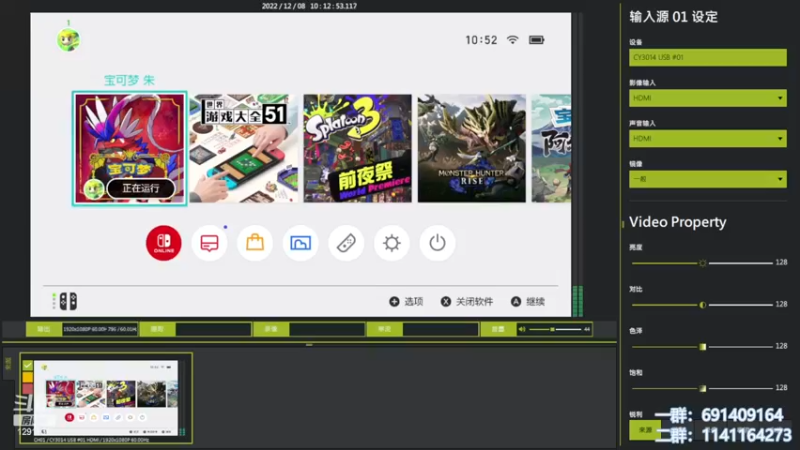Click the Video Property heading
Screen dimensions: 800x450
678,222
